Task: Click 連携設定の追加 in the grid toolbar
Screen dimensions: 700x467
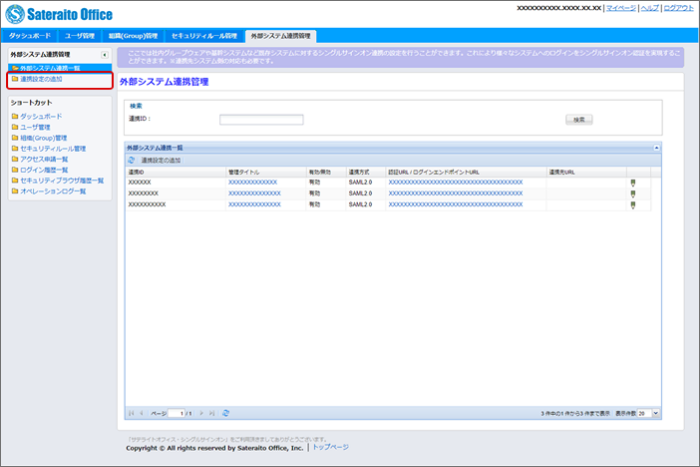Action: point(160,160)
